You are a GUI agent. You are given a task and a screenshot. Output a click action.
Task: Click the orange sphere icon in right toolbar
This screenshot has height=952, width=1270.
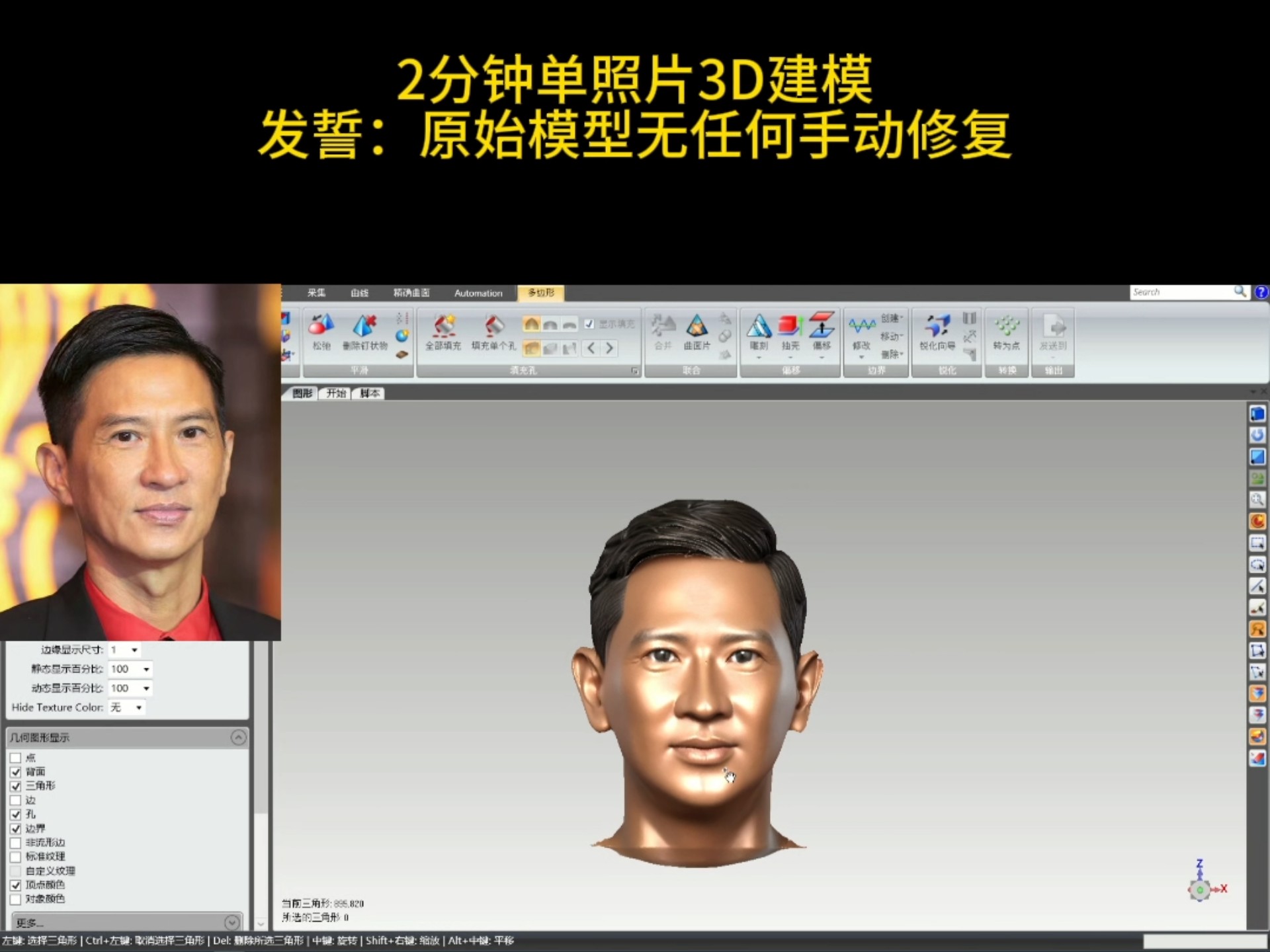(x=1257, y=521)
